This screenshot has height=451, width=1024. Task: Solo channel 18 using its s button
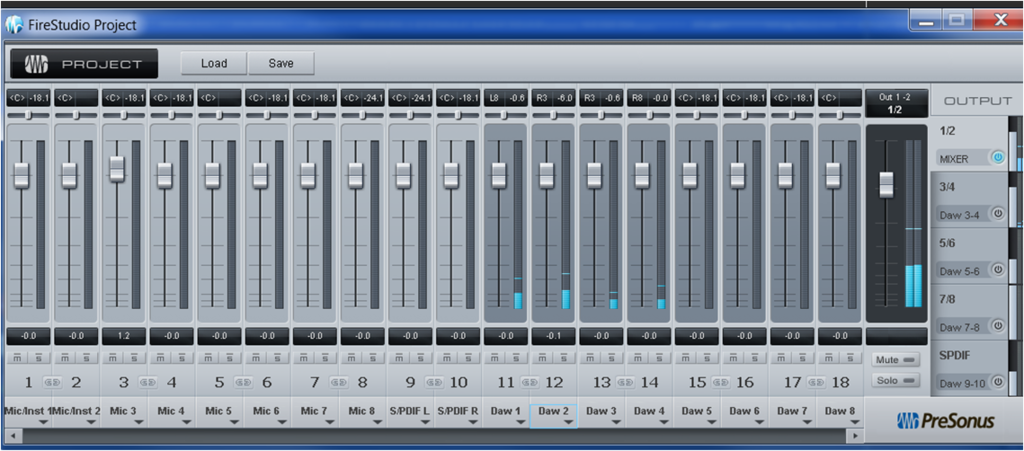(852, 357)
